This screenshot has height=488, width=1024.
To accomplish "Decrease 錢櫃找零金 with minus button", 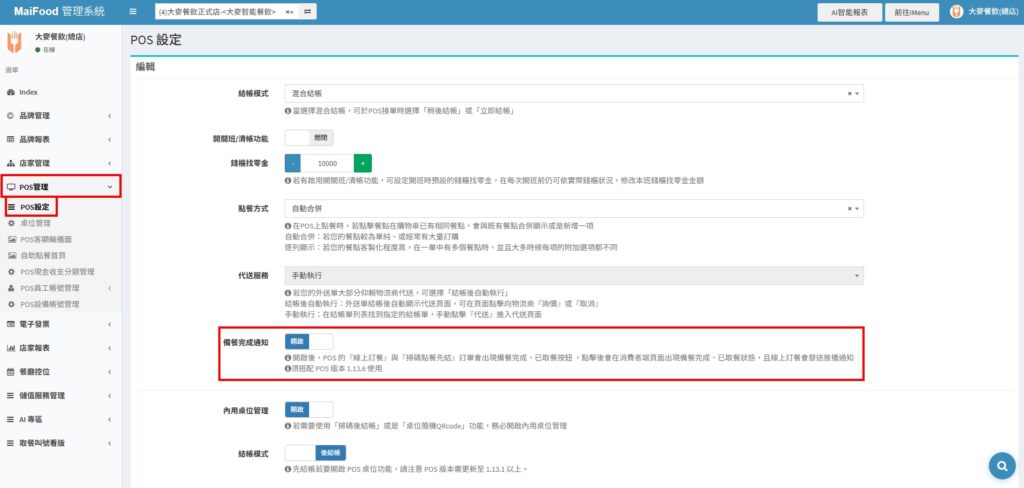I will [x=293, y=163].
